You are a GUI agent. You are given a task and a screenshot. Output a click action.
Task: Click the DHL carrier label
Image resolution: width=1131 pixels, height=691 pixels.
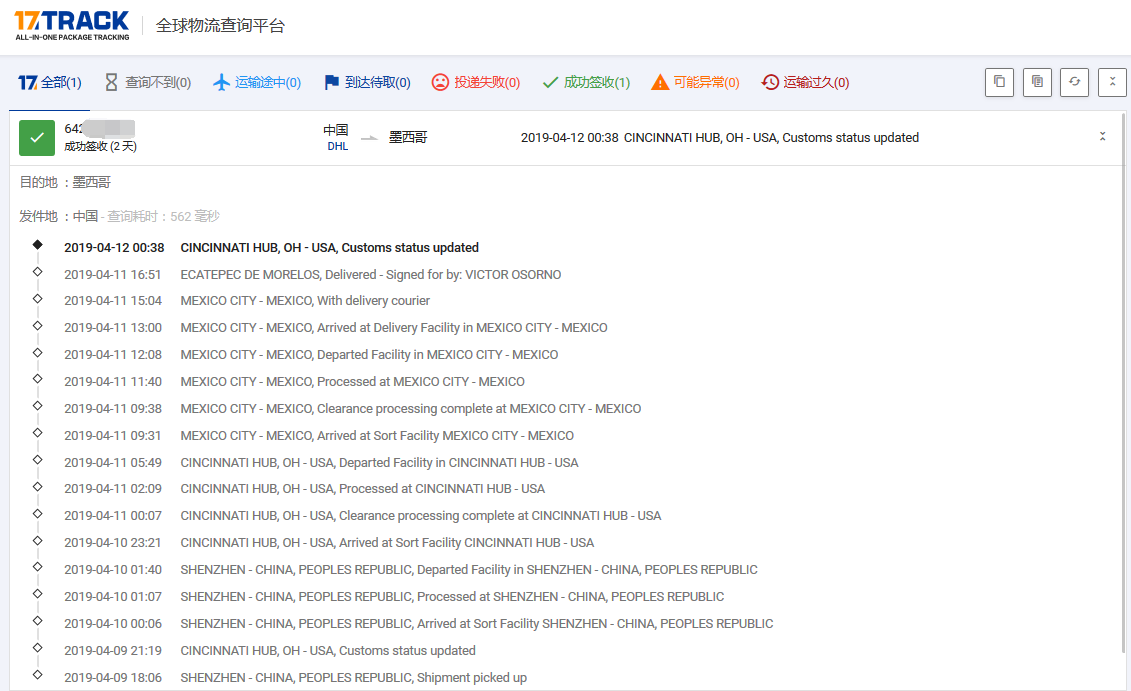[x=337, y=146]
